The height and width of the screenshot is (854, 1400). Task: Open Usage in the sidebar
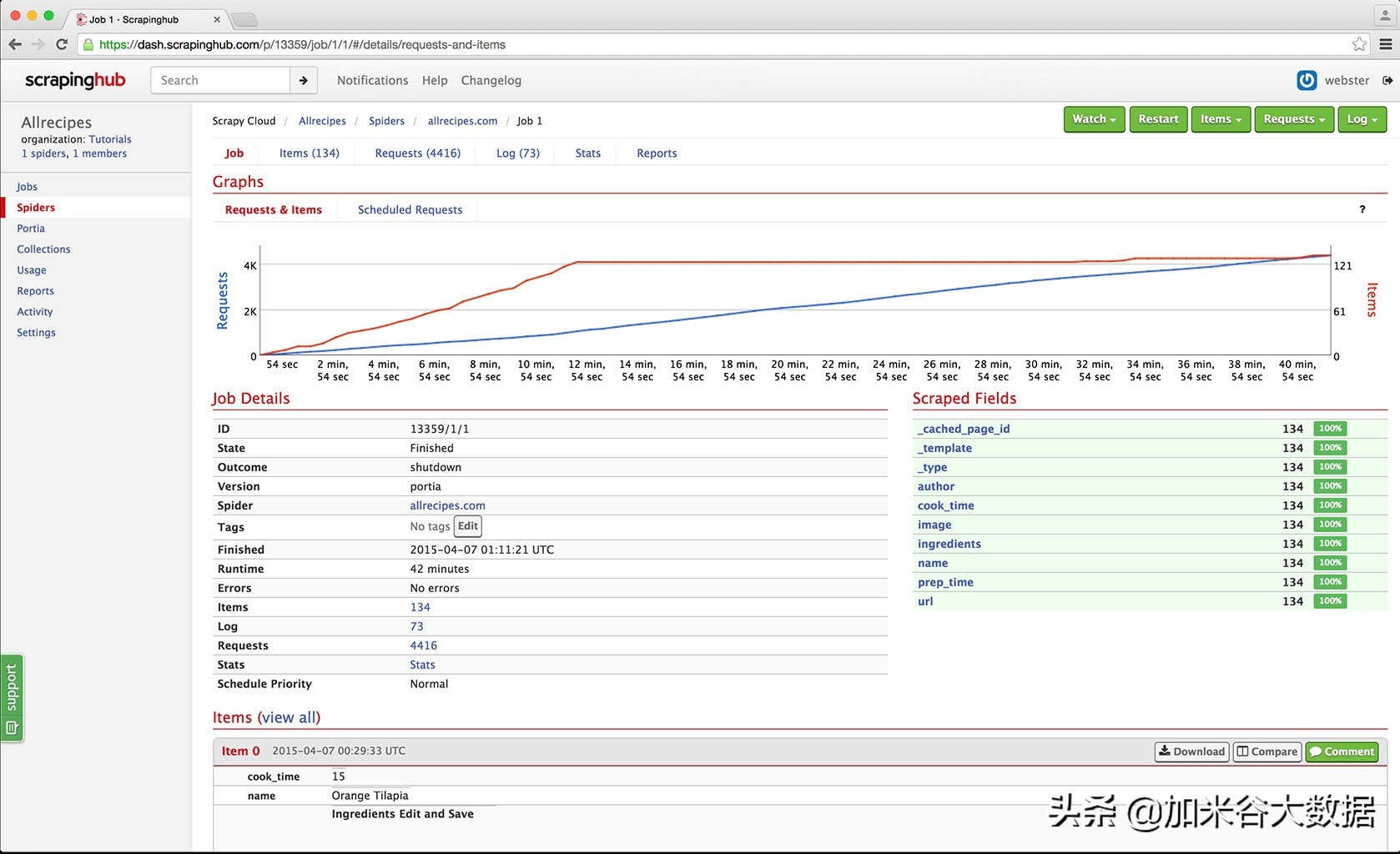[x=32, y=270]
